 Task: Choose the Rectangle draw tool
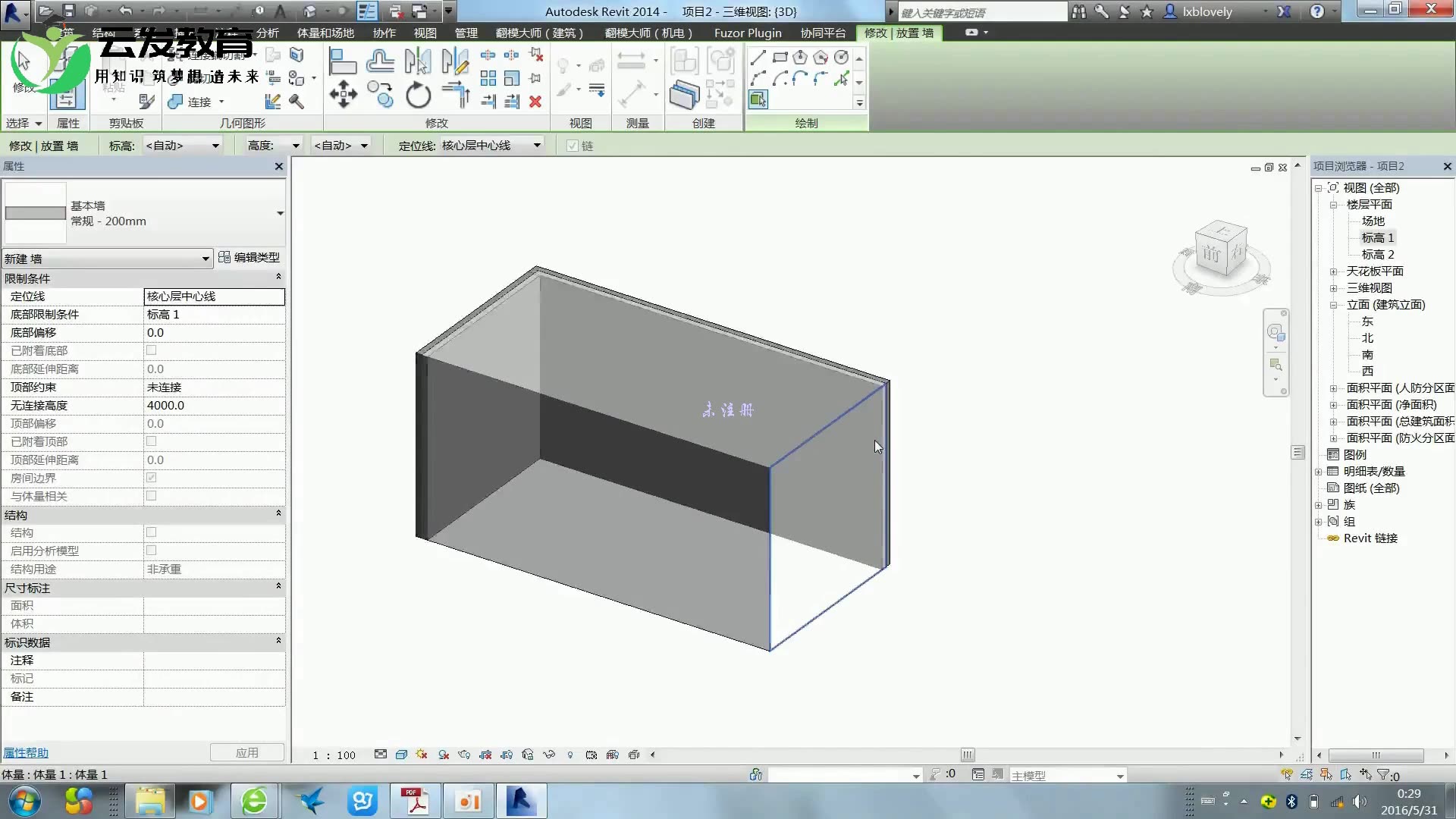pos(780,58)
